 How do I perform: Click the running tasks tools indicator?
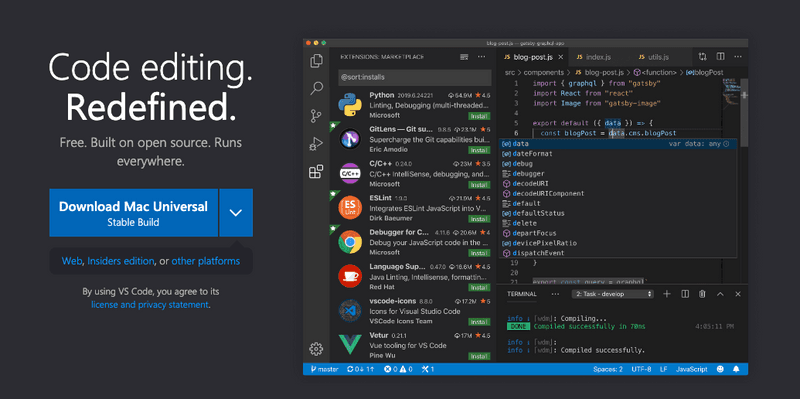pyautogui.click(x=428, y=369)
